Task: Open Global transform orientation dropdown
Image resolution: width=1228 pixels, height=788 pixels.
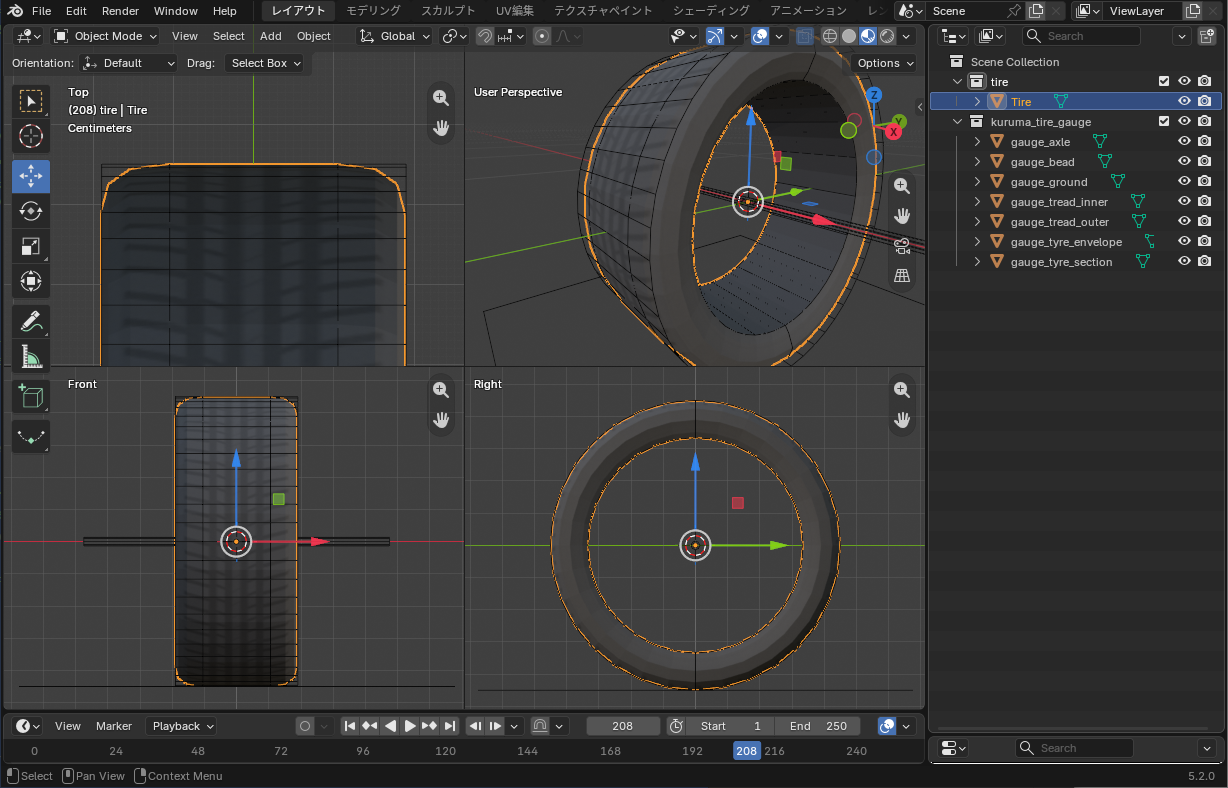Action: (x=394, y=36)
